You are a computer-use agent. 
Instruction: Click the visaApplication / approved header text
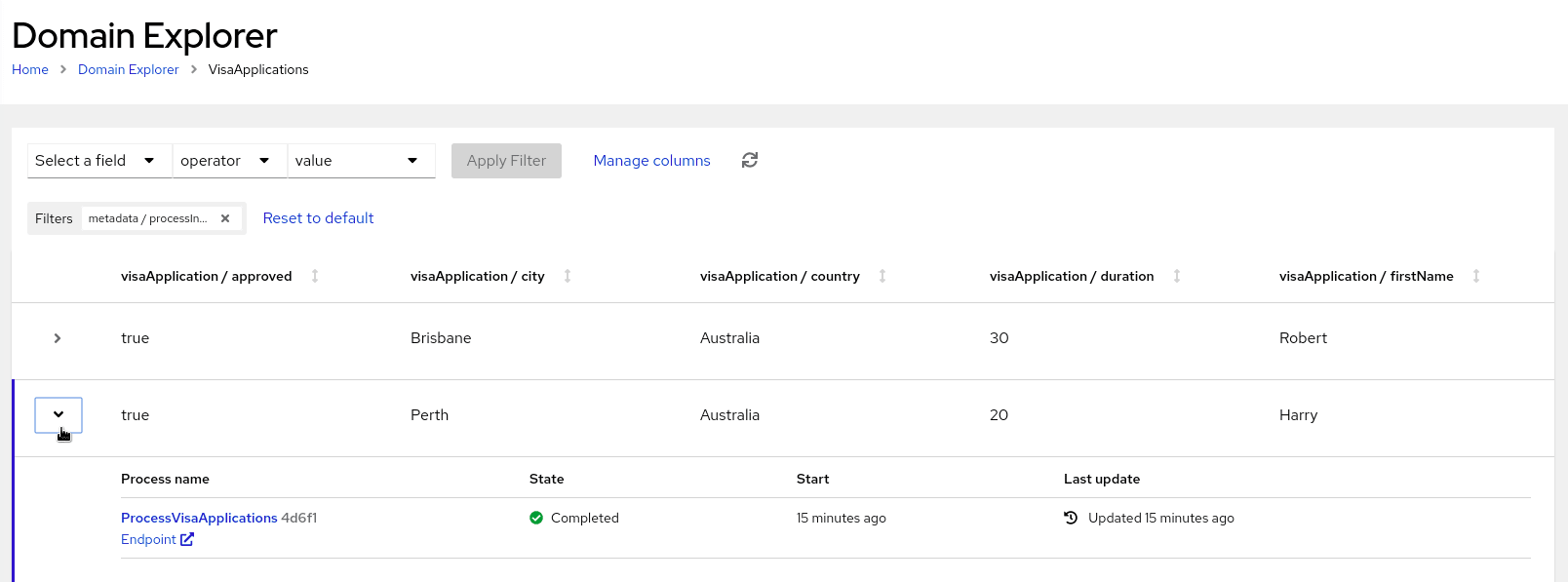[207, 276]
